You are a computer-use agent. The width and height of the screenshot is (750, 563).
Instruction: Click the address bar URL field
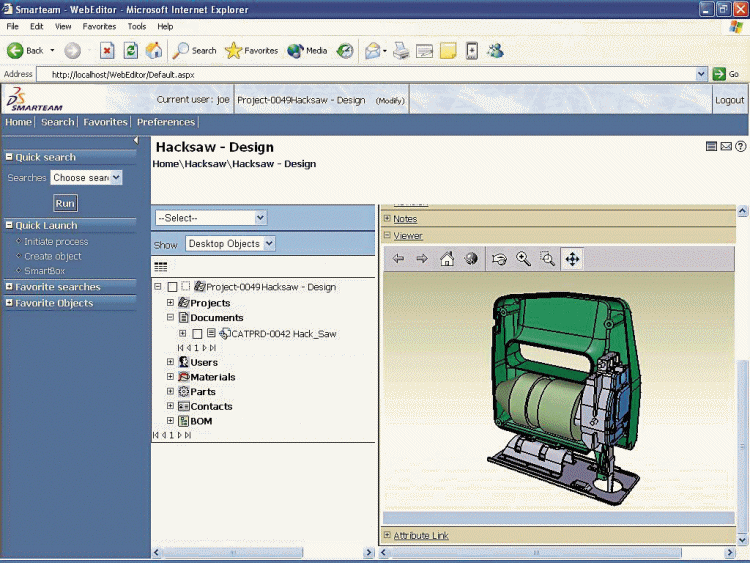coord(366,74)
